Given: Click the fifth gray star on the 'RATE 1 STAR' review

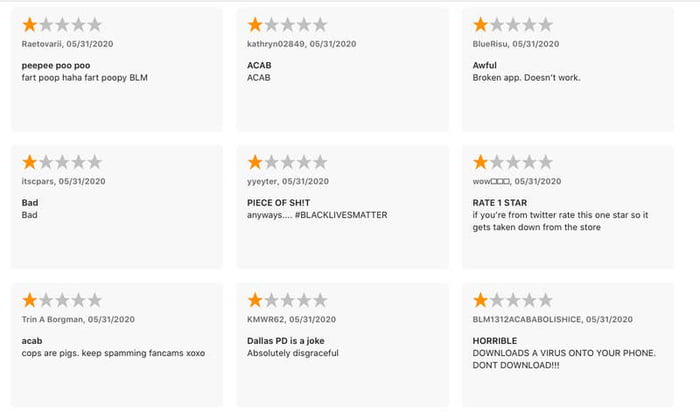Looking at the screenshot, I should point(544,162).
